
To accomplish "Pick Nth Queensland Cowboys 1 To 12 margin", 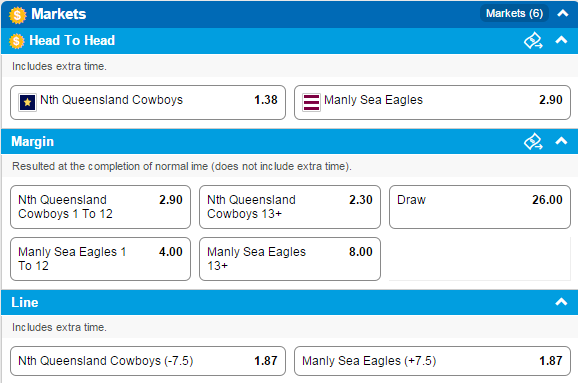I will click(x=100, y=207).
